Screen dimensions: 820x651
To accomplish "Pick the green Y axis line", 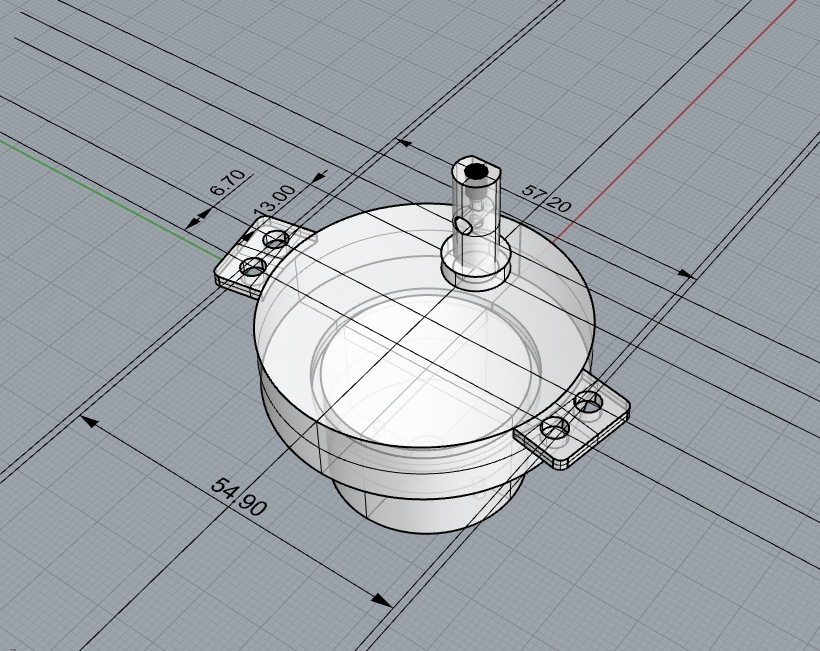I will click(x=111, y=198).
